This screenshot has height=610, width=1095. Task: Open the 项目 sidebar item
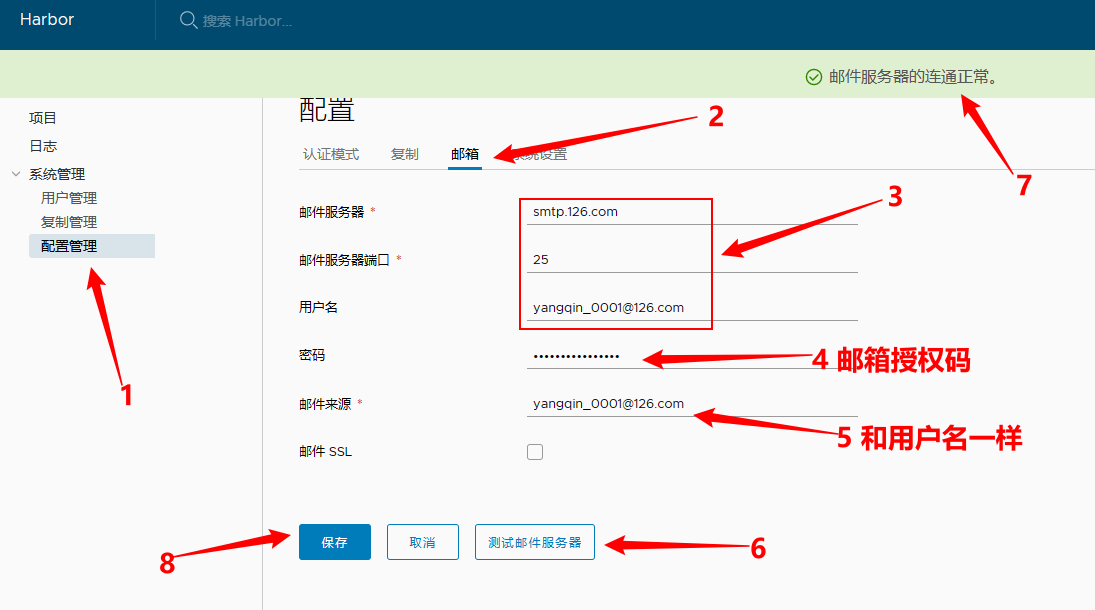43,118
